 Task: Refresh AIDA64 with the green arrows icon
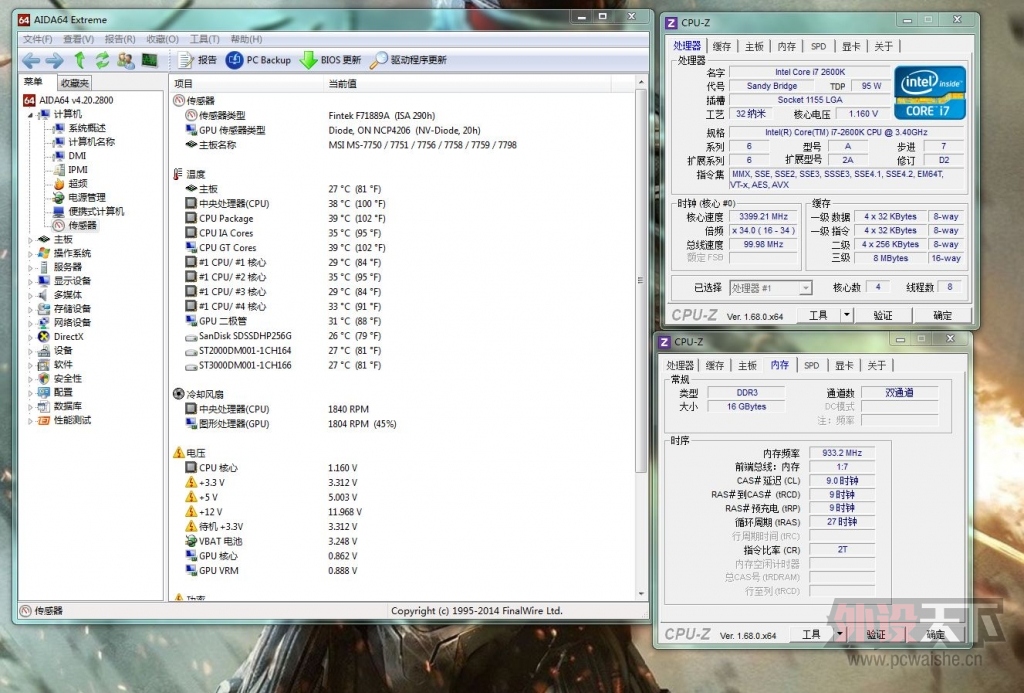(x=103, y=60)
